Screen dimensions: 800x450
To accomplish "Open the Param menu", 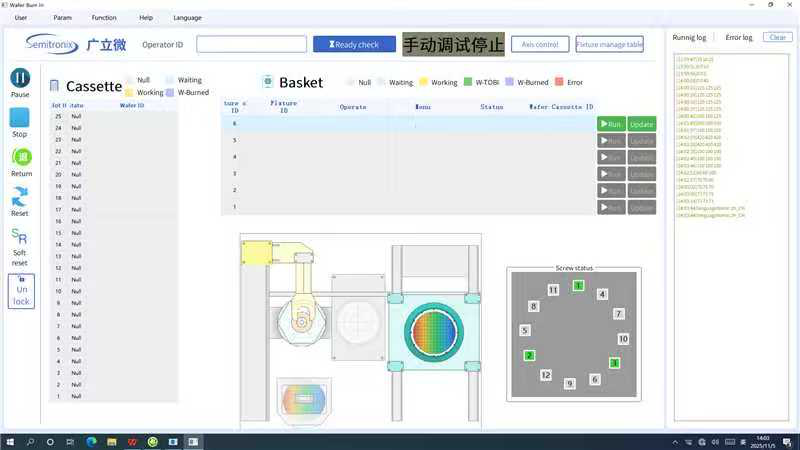I will pyautogui.click(x=62, y=17).
